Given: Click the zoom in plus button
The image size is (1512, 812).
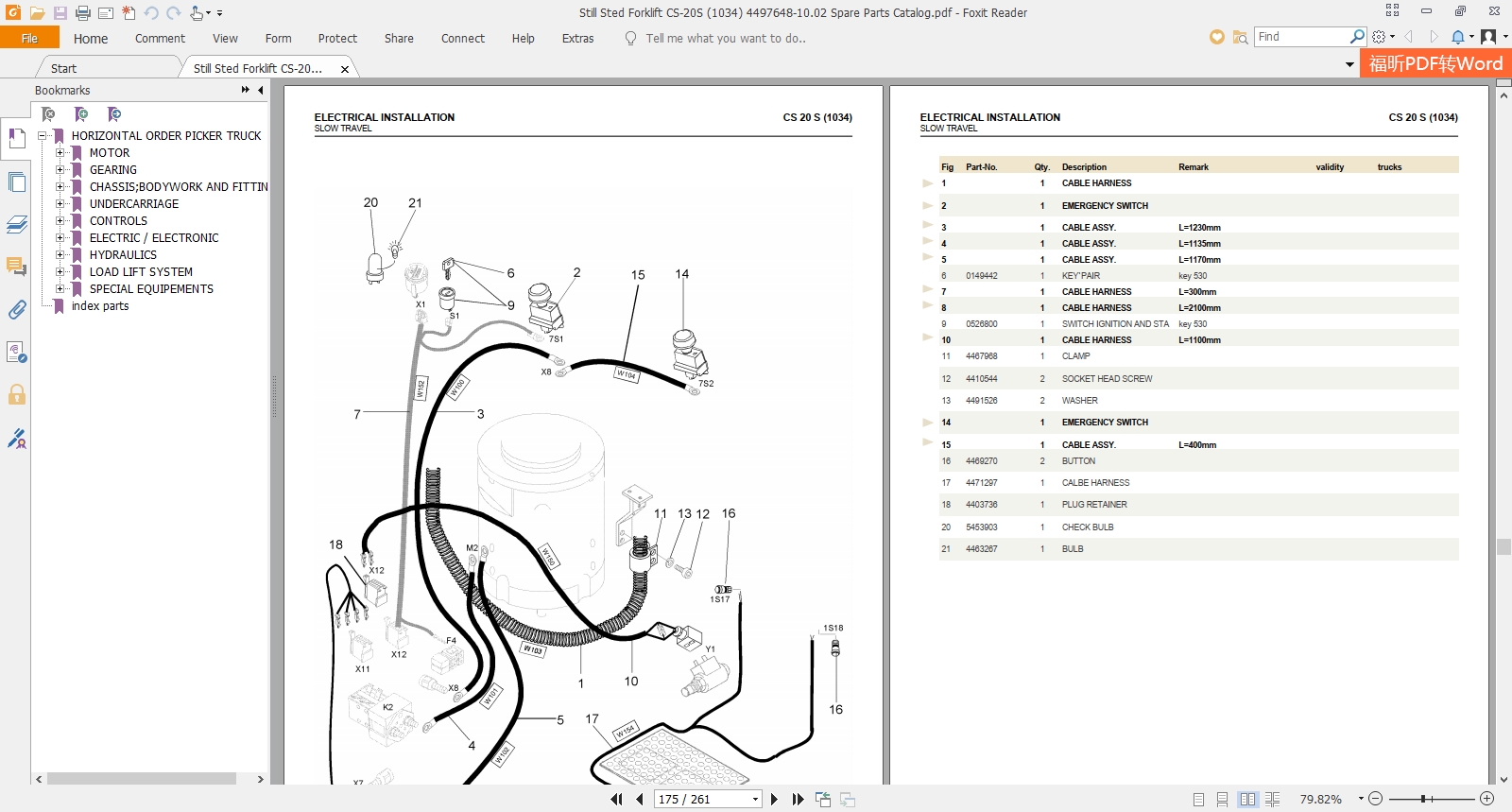Looking at the screenshot, I should tap(1486, 799).
